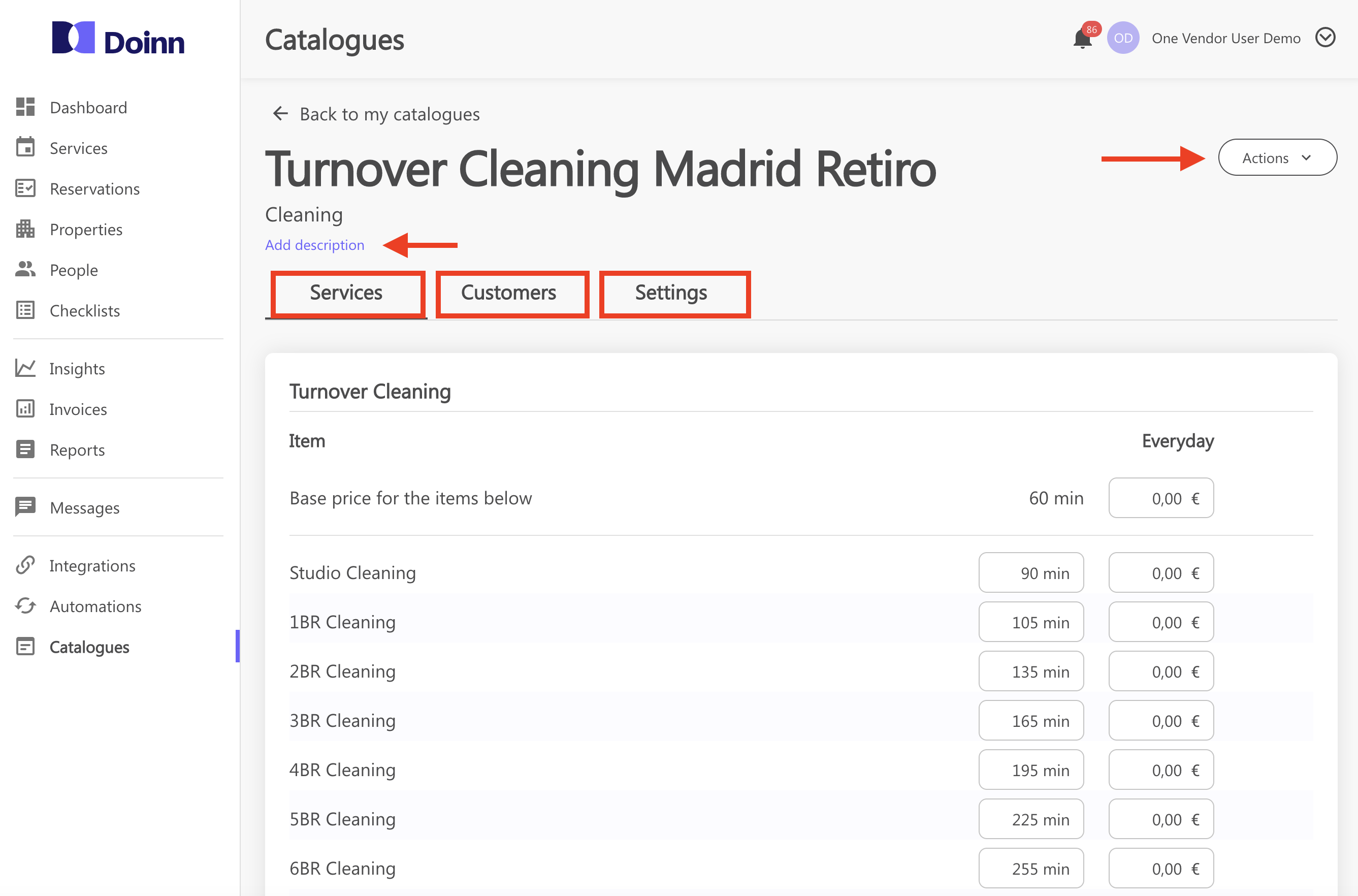The height and width of the screenshot is (896, 1358).
Task: Edit 3BR Cleaning price field
Action: pyautogui.click(x=1161, y=720)
